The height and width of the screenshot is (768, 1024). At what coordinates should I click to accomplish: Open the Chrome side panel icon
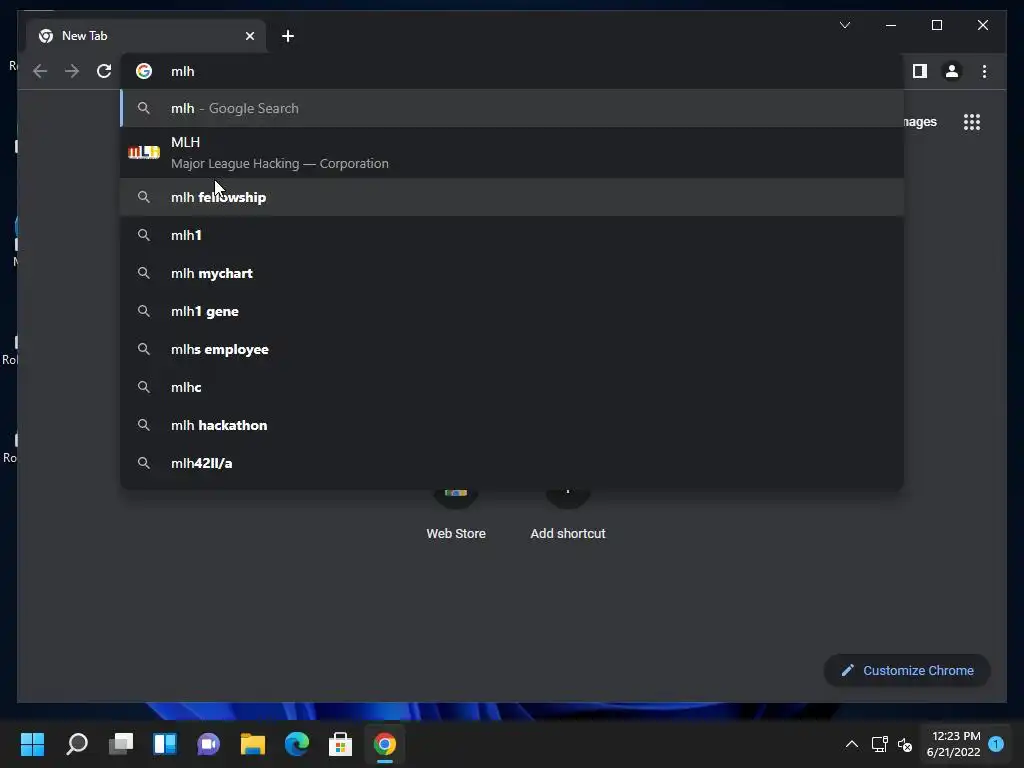[920, 71]
